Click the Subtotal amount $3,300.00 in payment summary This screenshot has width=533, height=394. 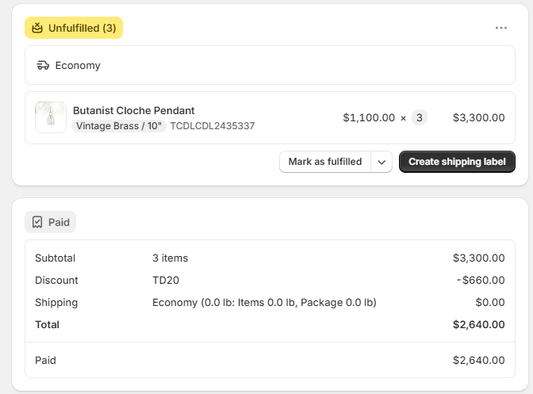pos(479,258)
